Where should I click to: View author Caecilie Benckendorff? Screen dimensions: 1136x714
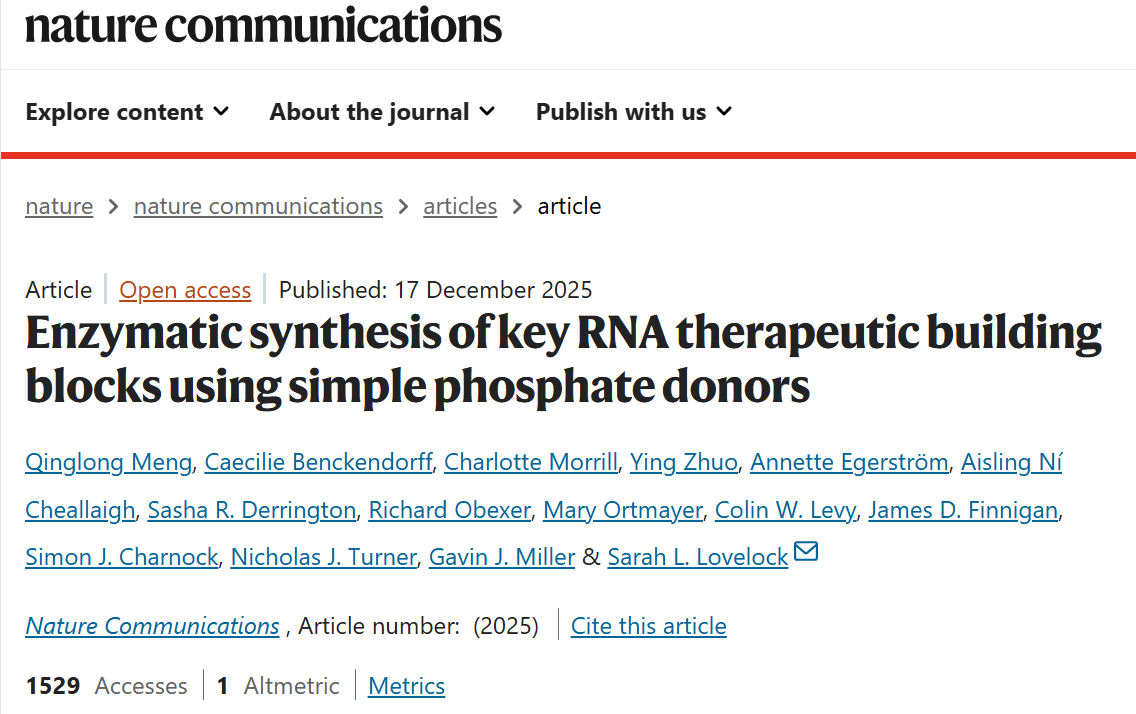318,462
